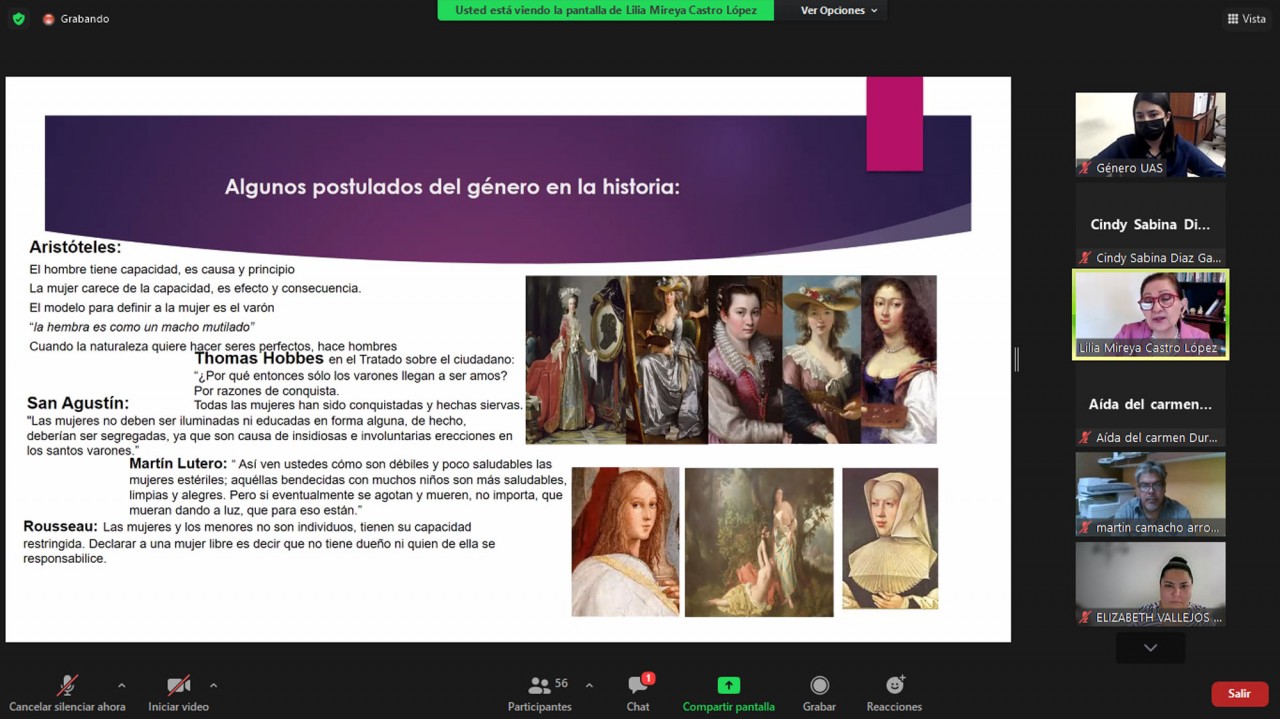Viewport: 1280px width, 719px height.
Task: Select ELIZABETH VALLEJOS video thumbnail
Action: 1150,584
